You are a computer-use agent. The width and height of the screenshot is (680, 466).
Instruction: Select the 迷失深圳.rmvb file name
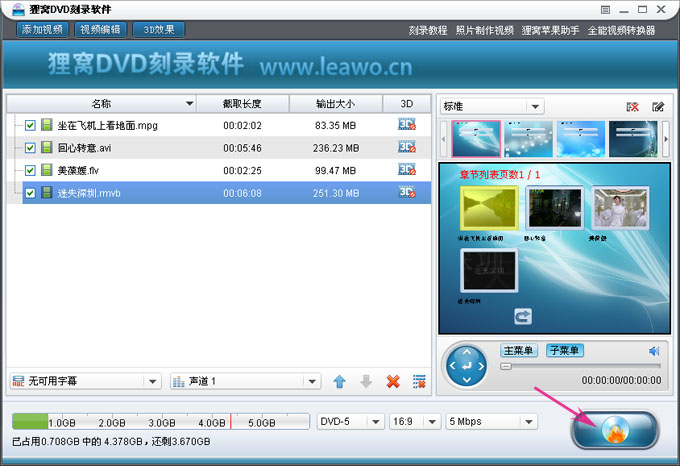click(x=89, y=193)
